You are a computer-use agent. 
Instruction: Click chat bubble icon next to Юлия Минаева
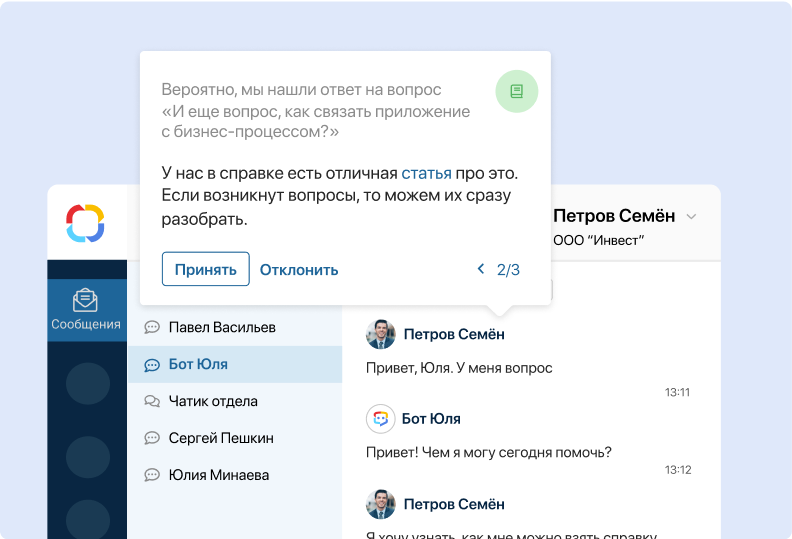[x=152, y=475]
